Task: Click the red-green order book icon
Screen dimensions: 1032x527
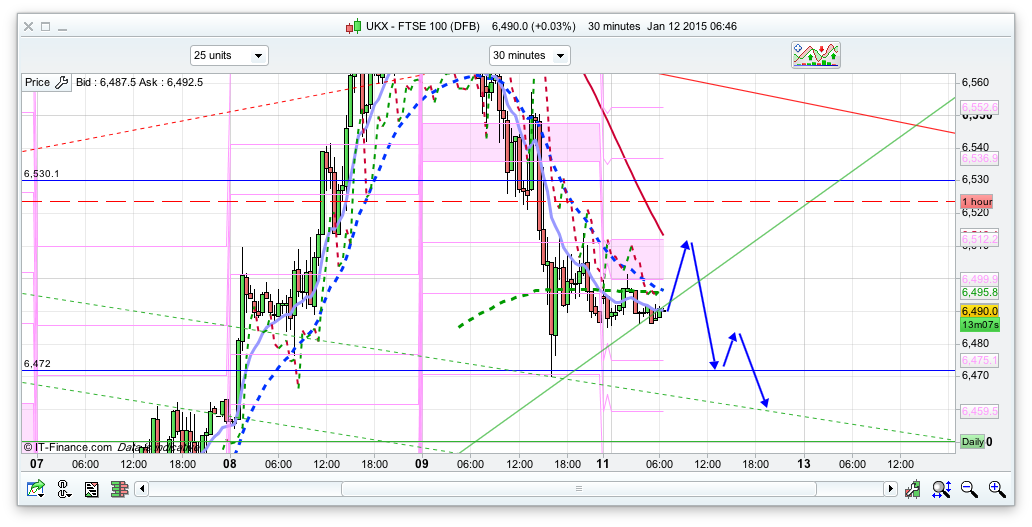Action: (119, 489)
